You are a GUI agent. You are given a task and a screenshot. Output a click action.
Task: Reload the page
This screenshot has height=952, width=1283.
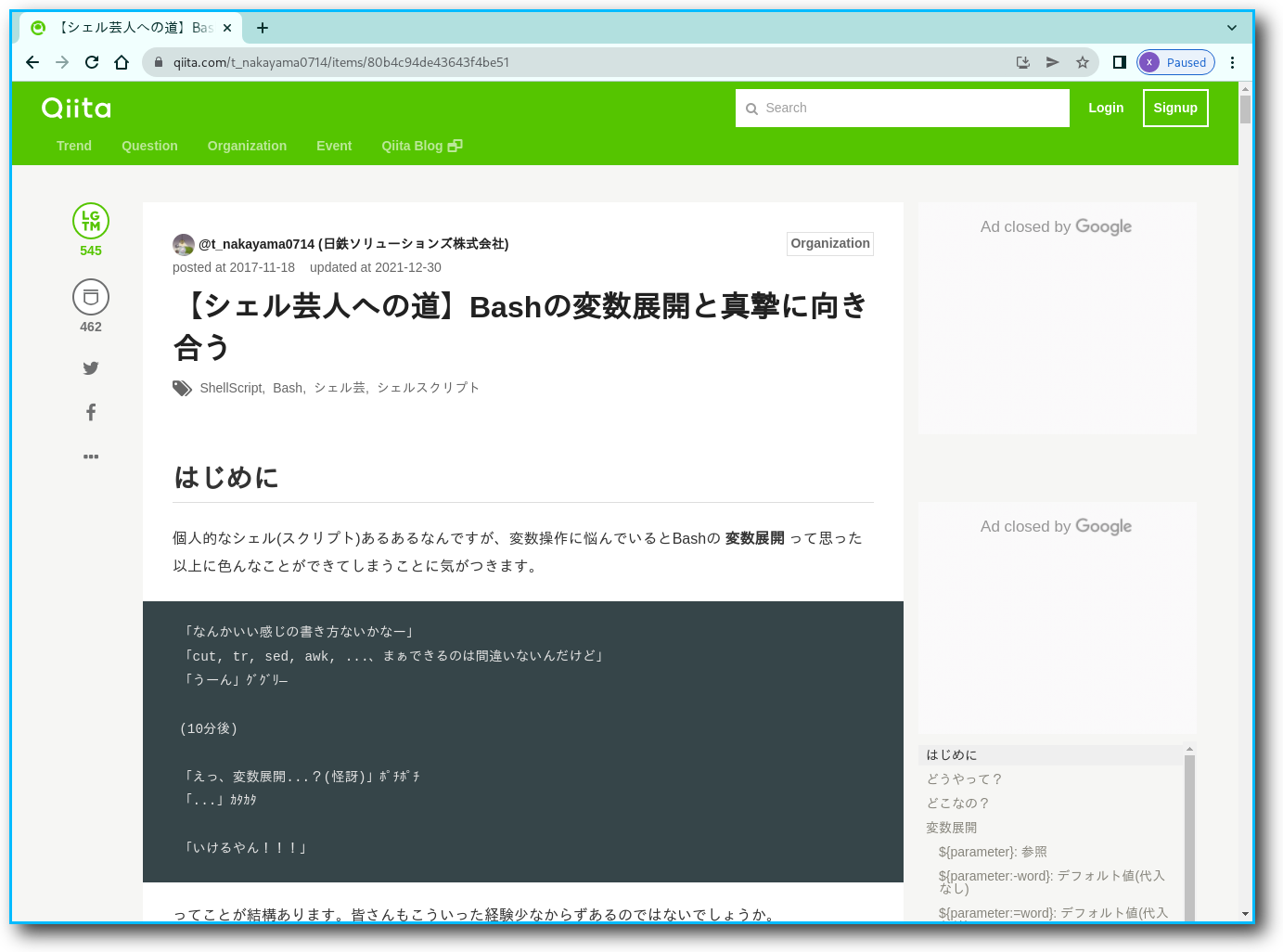tap(92, 62)
